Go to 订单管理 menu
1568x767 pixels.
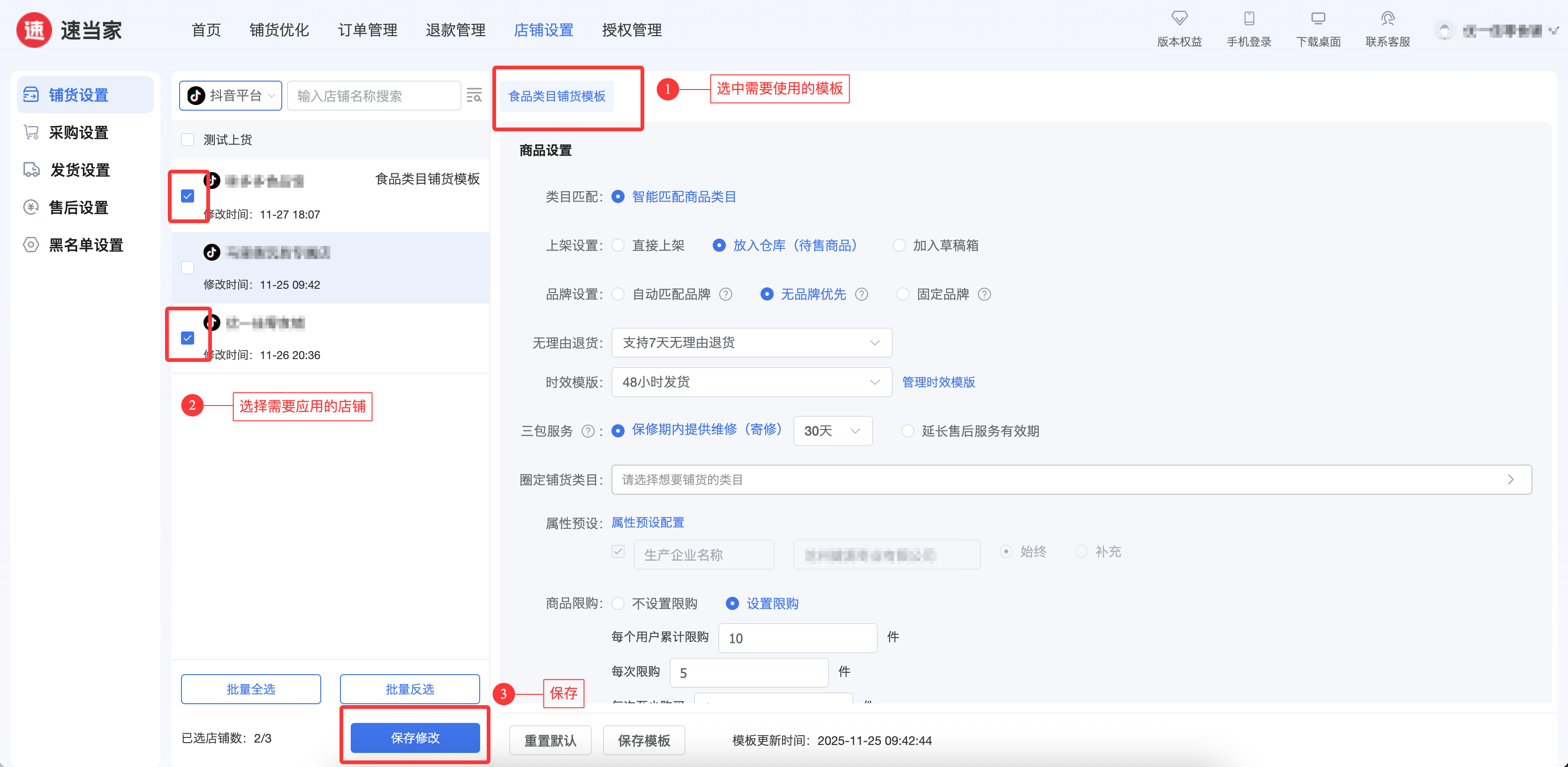(x=367, y=30)
